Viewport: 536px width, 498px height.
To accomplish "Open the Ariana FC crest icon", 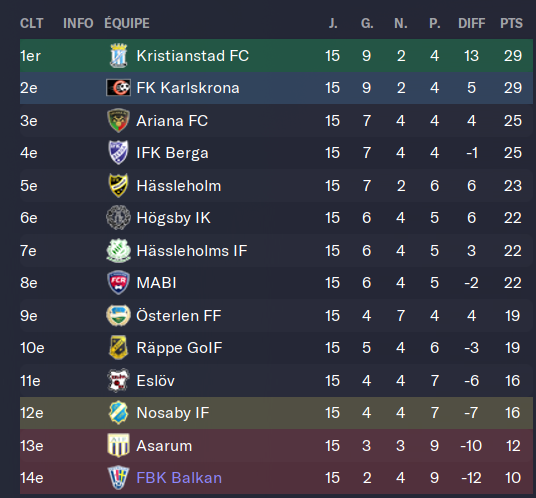I will coord(118,120).
